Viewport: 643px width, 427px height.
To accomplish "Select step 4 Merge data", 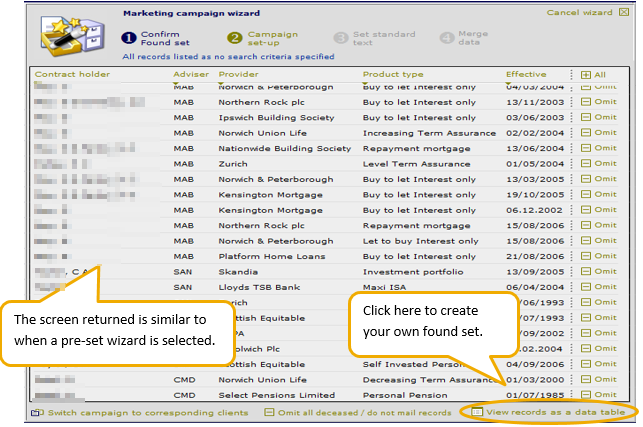I will [464, 38].
